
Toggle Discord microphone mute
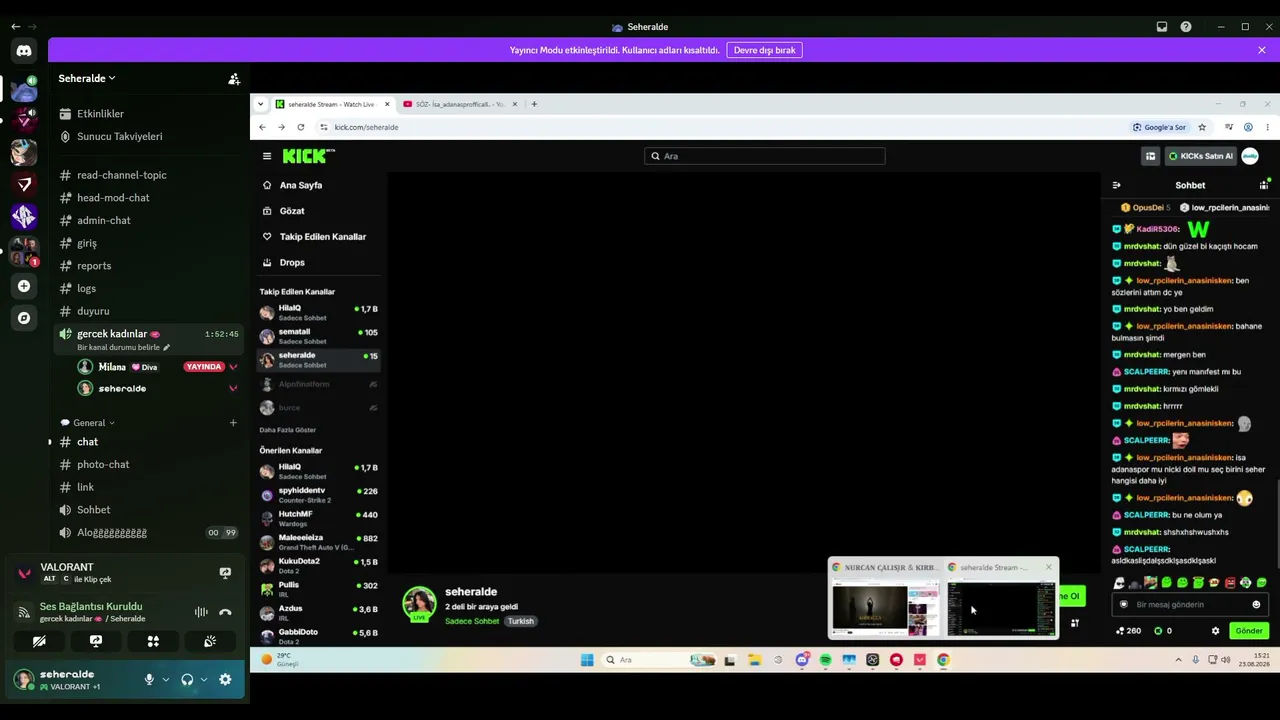coord(149,680)
